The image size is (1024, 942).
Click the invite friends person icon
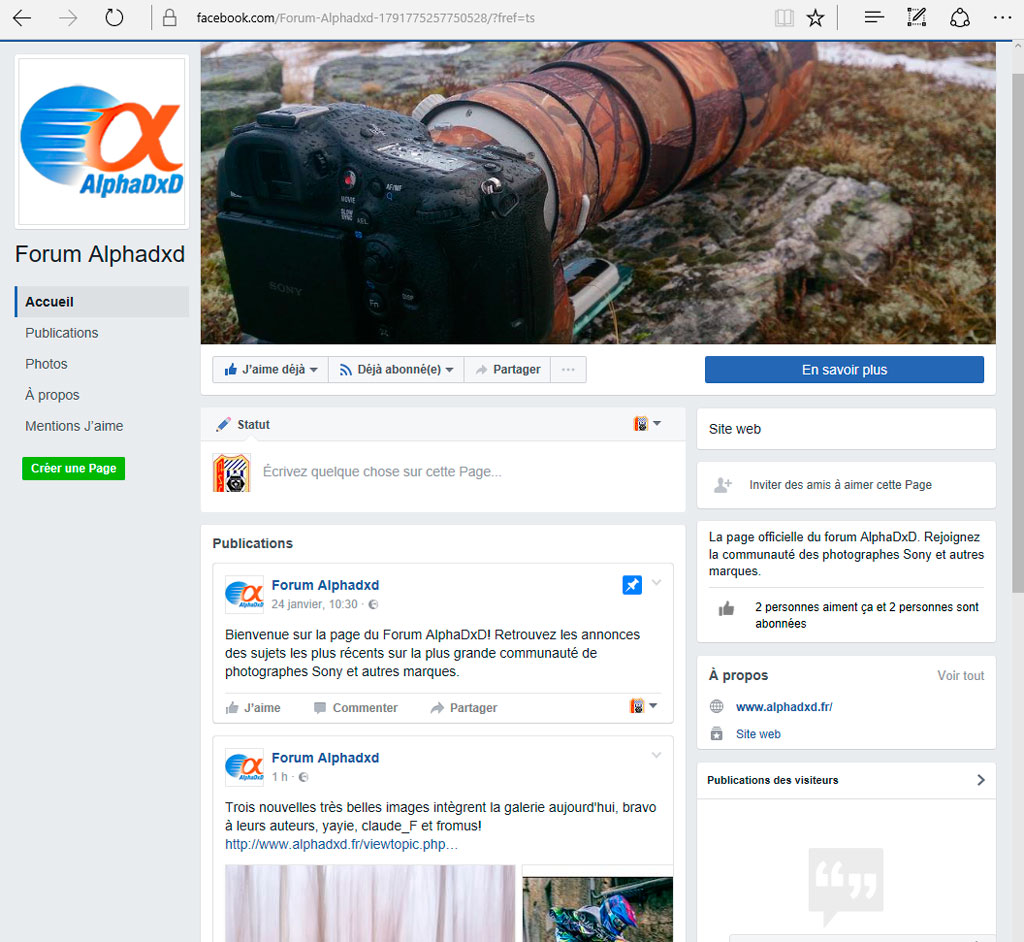723,485
